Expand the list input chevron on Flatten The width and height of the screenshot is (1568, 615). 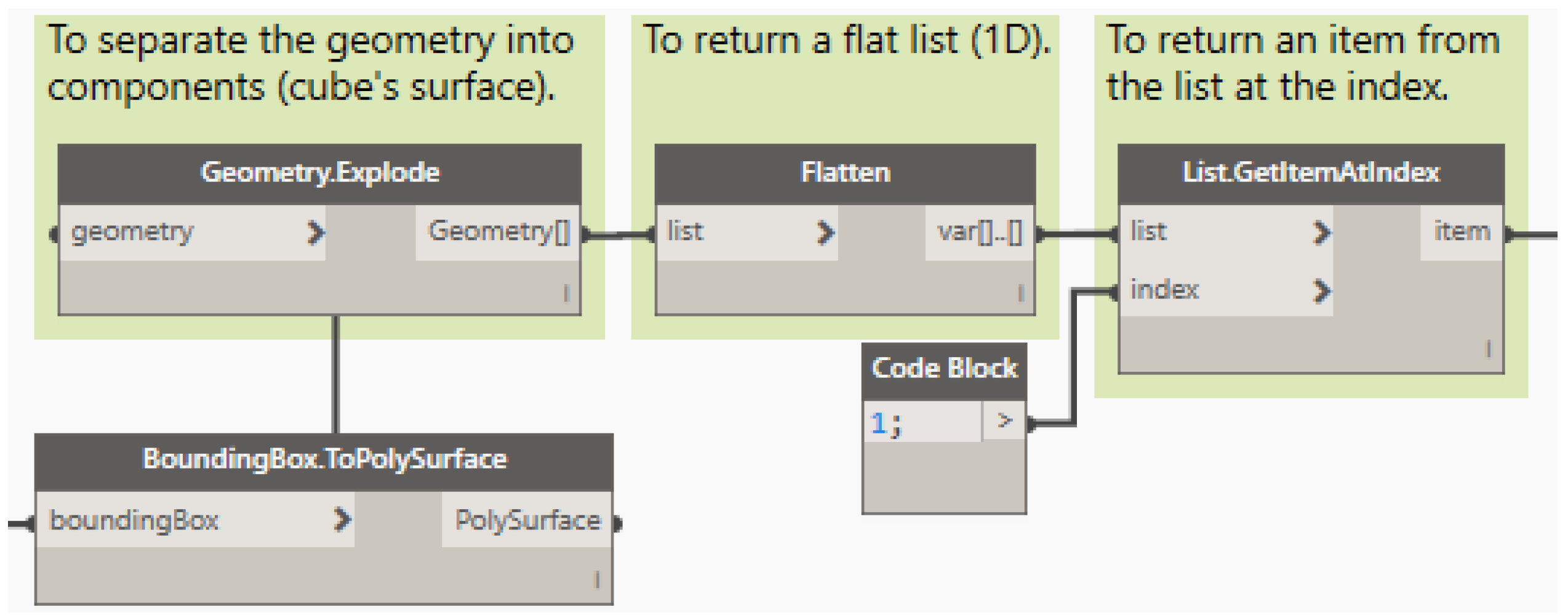point(825,233)
